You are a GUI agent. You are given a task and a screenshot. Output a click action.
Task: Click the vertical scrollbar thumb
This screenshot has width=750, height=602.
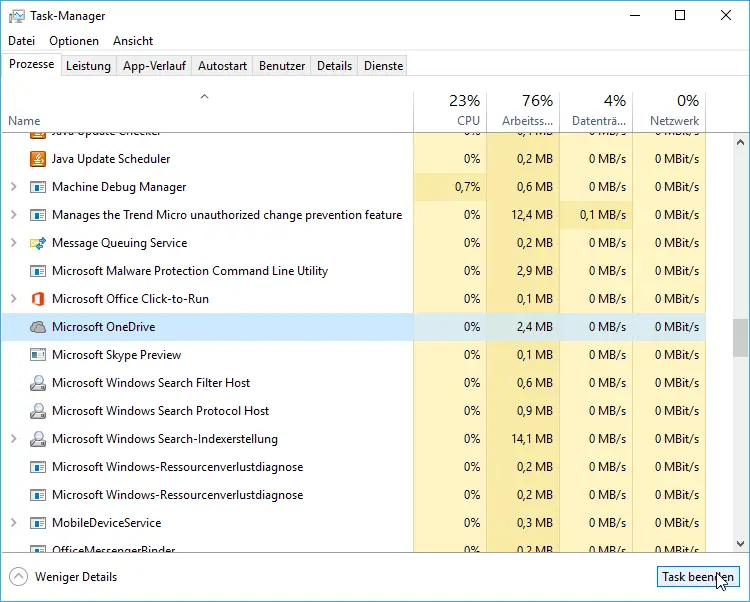pyautogui.click(x=740, y=338)
